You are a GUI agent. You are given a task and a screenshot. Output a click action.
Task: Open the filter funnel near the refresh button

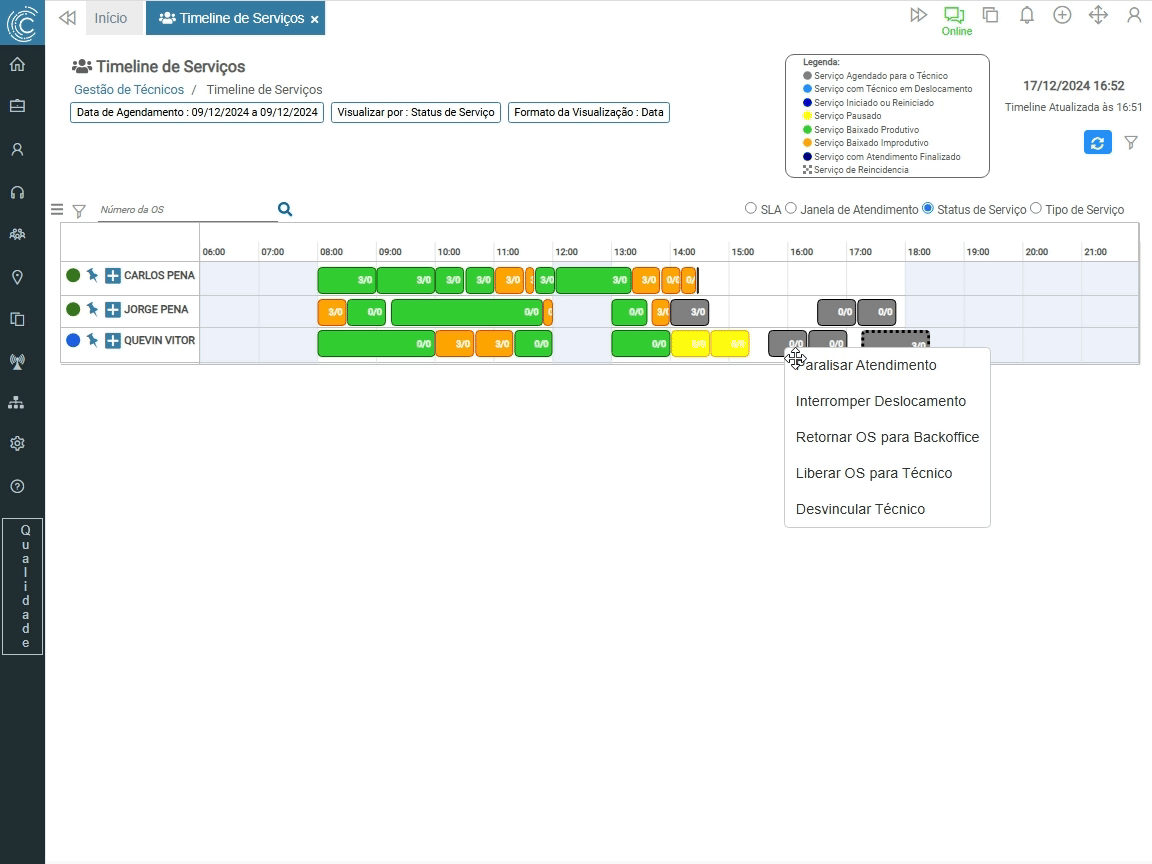pyautogui.click(x=1131, y=143)
